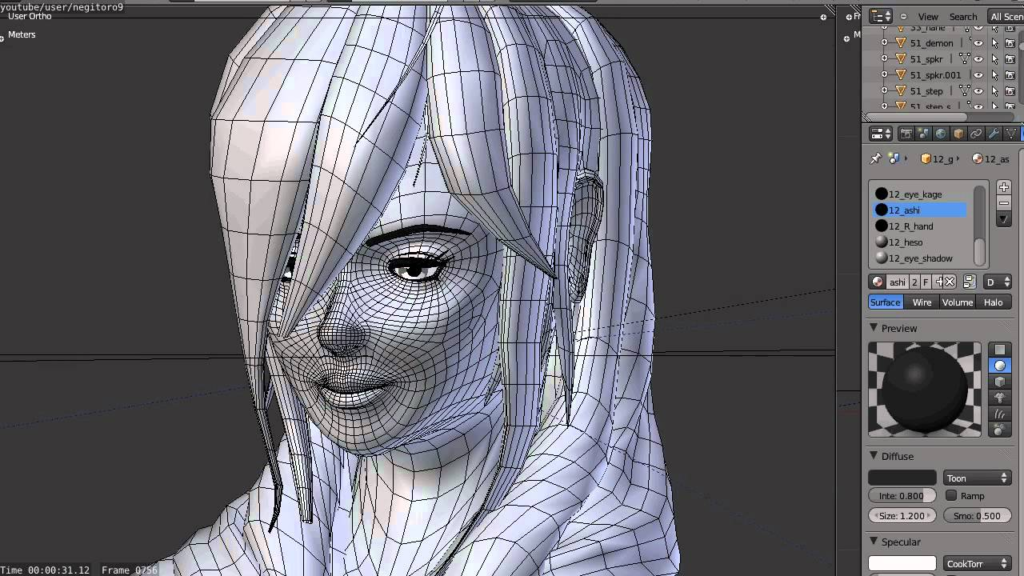Select the 12_R_hand material slot
The image size is (1024, 576).
tap(910, 226)
